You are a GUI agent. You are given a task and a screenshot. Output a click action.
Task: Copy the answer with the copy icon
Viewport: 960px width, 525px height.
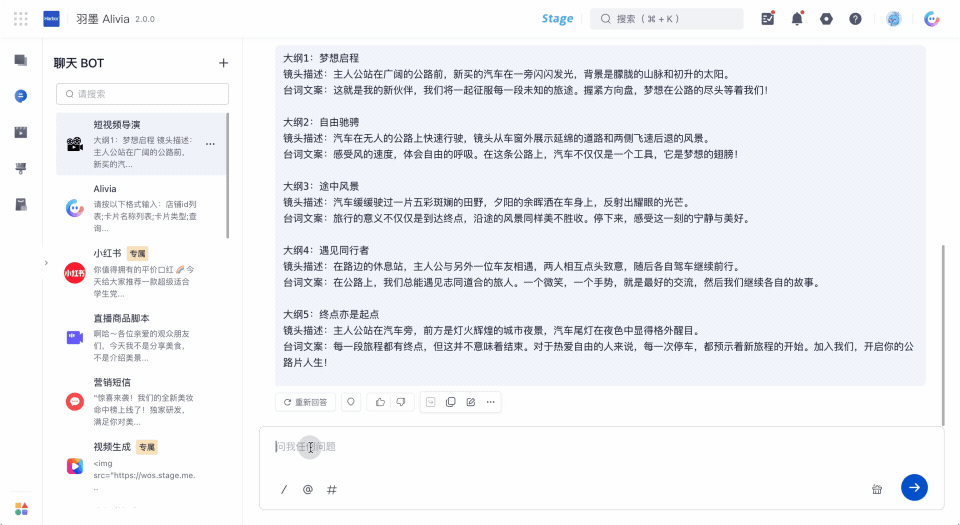451,402
